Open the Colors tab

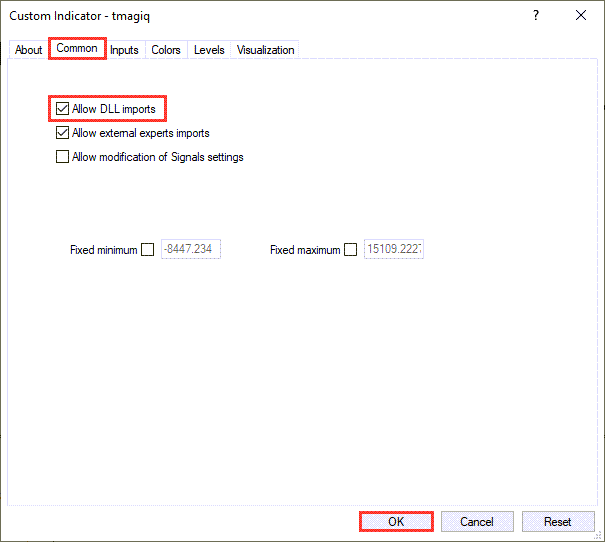[x=166, y=50]
